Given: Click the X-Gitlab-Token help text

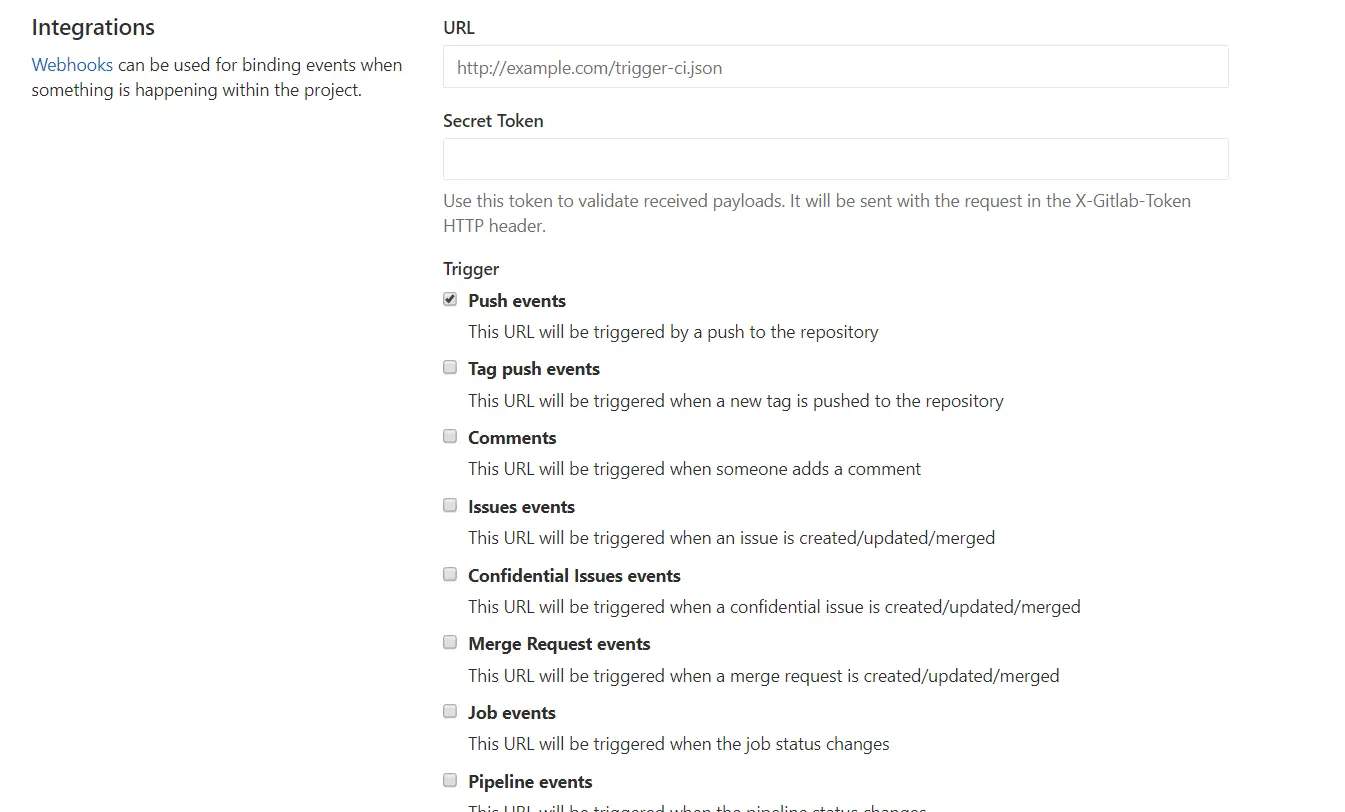Looking at the screenshot, I should point(816,213).
